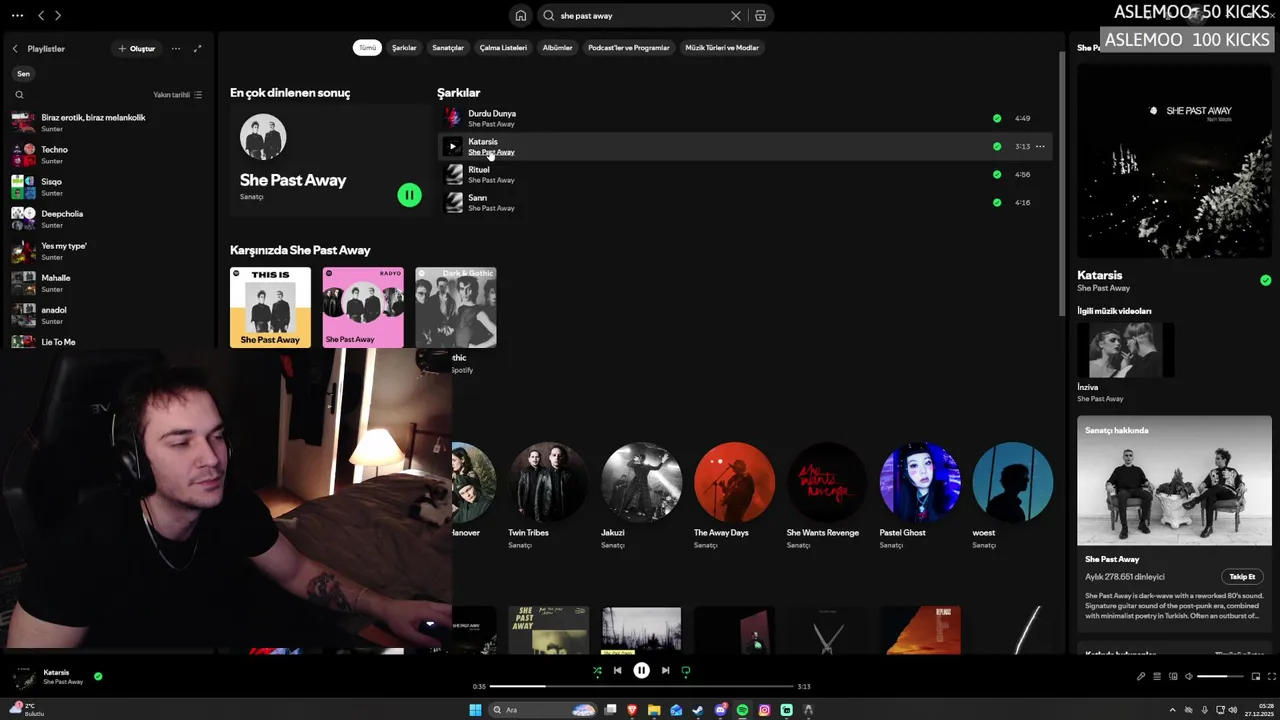
Task: Go back using the top navigation arrow
Action: tap(41, 16)
